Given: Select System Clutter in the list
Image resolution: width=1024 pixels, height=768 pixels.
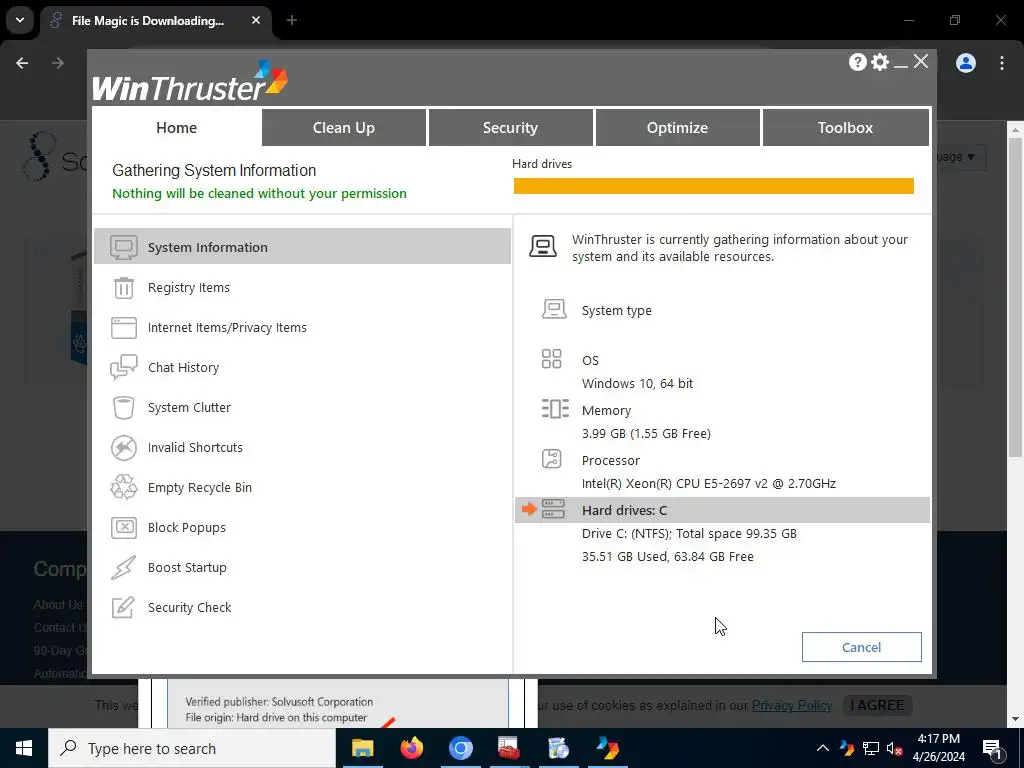Looking at the screenshot, I should pyautogui.click(x=302, y=408).
